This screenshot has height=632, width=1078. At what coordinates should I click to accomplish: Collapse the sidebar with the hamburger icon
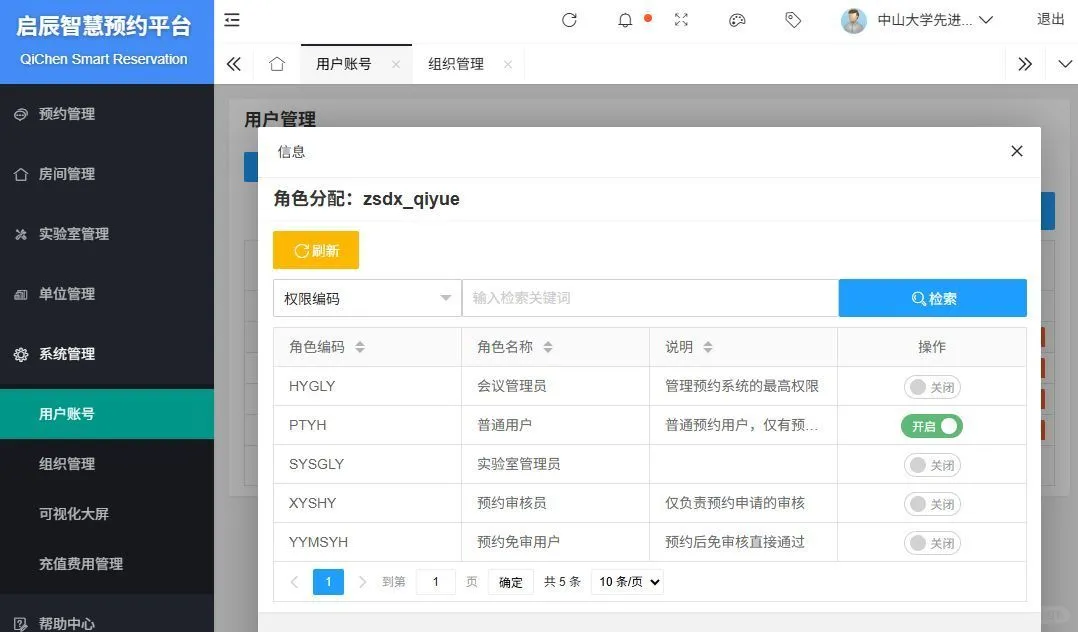point(231,20)
